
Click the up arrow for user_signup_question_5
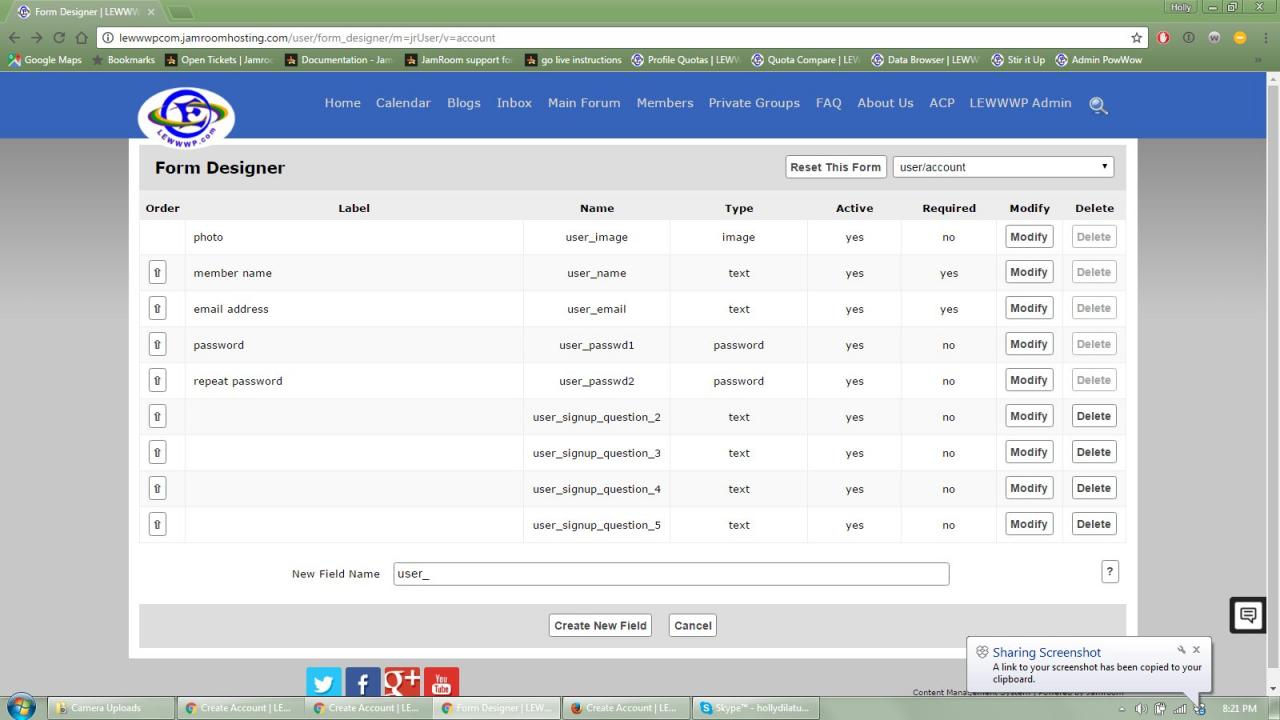157,524
